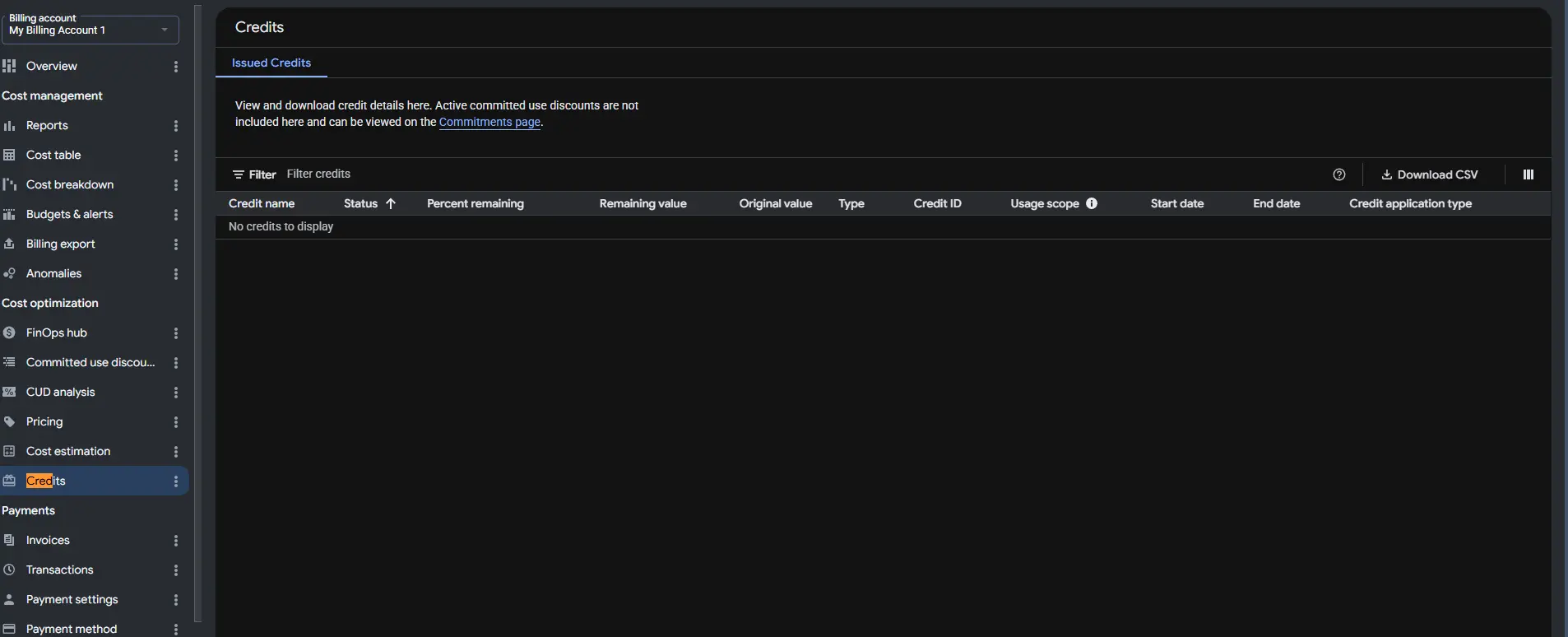Click the Pricing tag icon
Image resolution: width=1568 pixels, height=637 pixels.
point(9,421)
